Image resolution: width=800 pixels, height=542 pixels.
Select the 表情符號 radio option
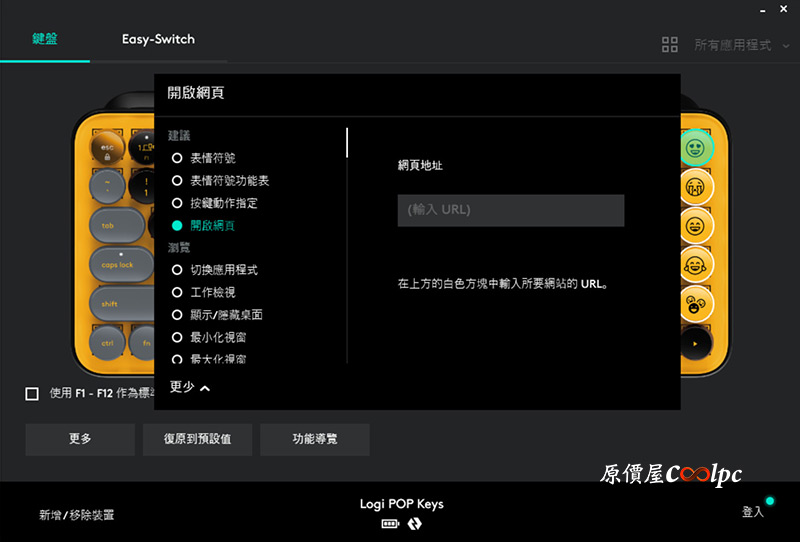(x=177, y=158)
